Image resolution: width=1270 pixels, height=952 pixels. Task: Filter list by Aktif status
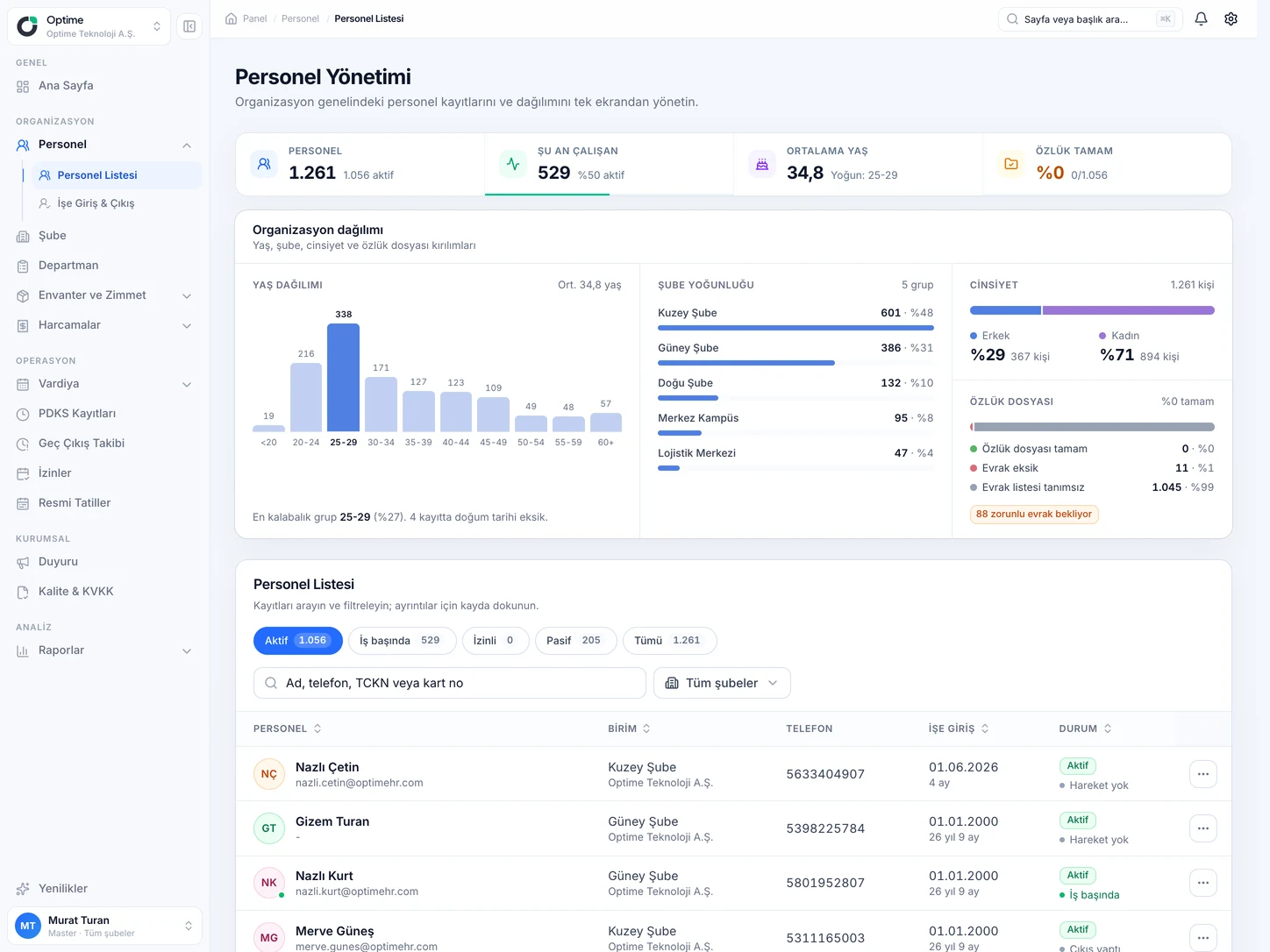click(x=298, y=641)
